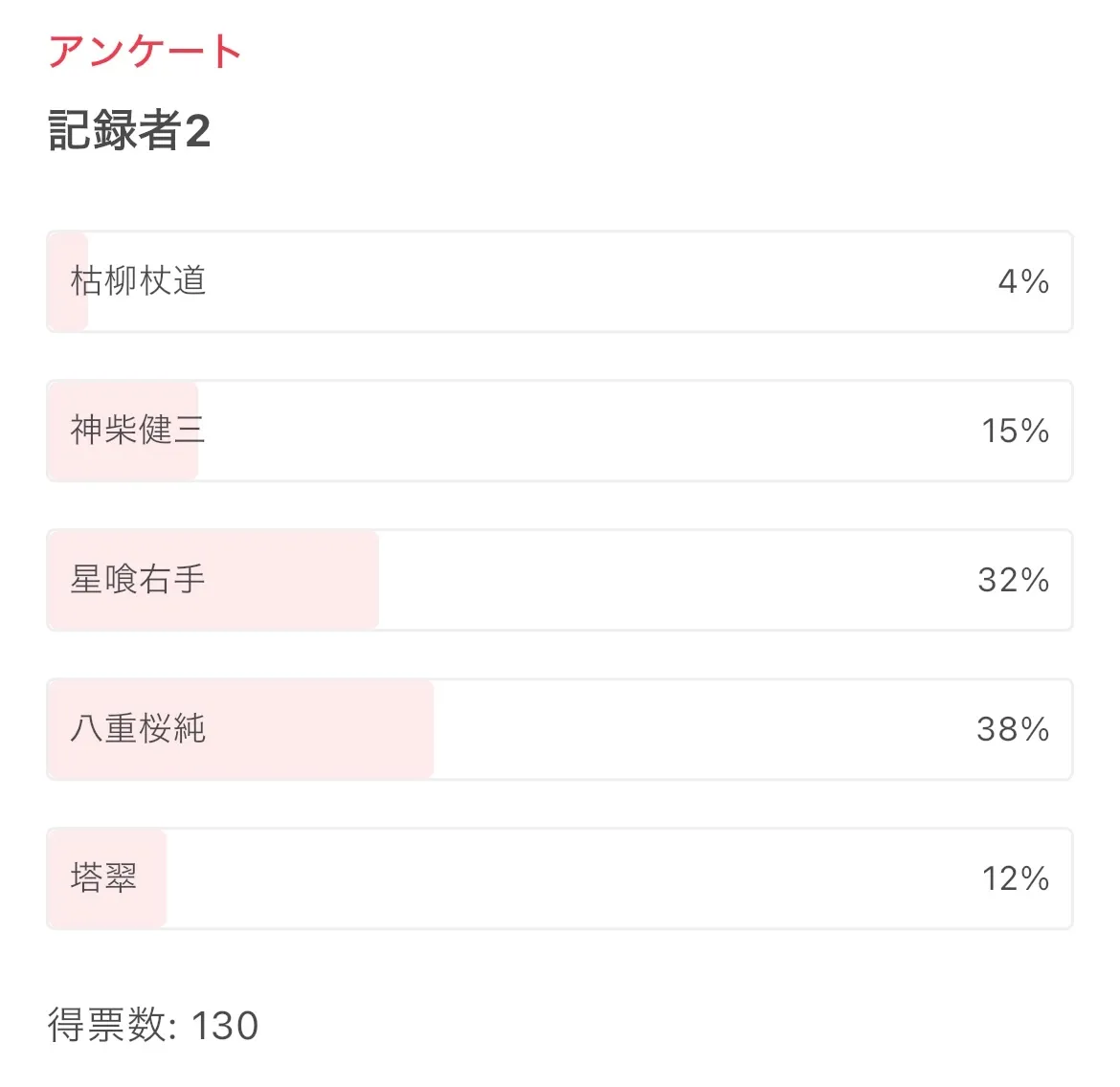Click the pink progress fill behind 塔翠

pyautogui.click(x=151, y=878)
